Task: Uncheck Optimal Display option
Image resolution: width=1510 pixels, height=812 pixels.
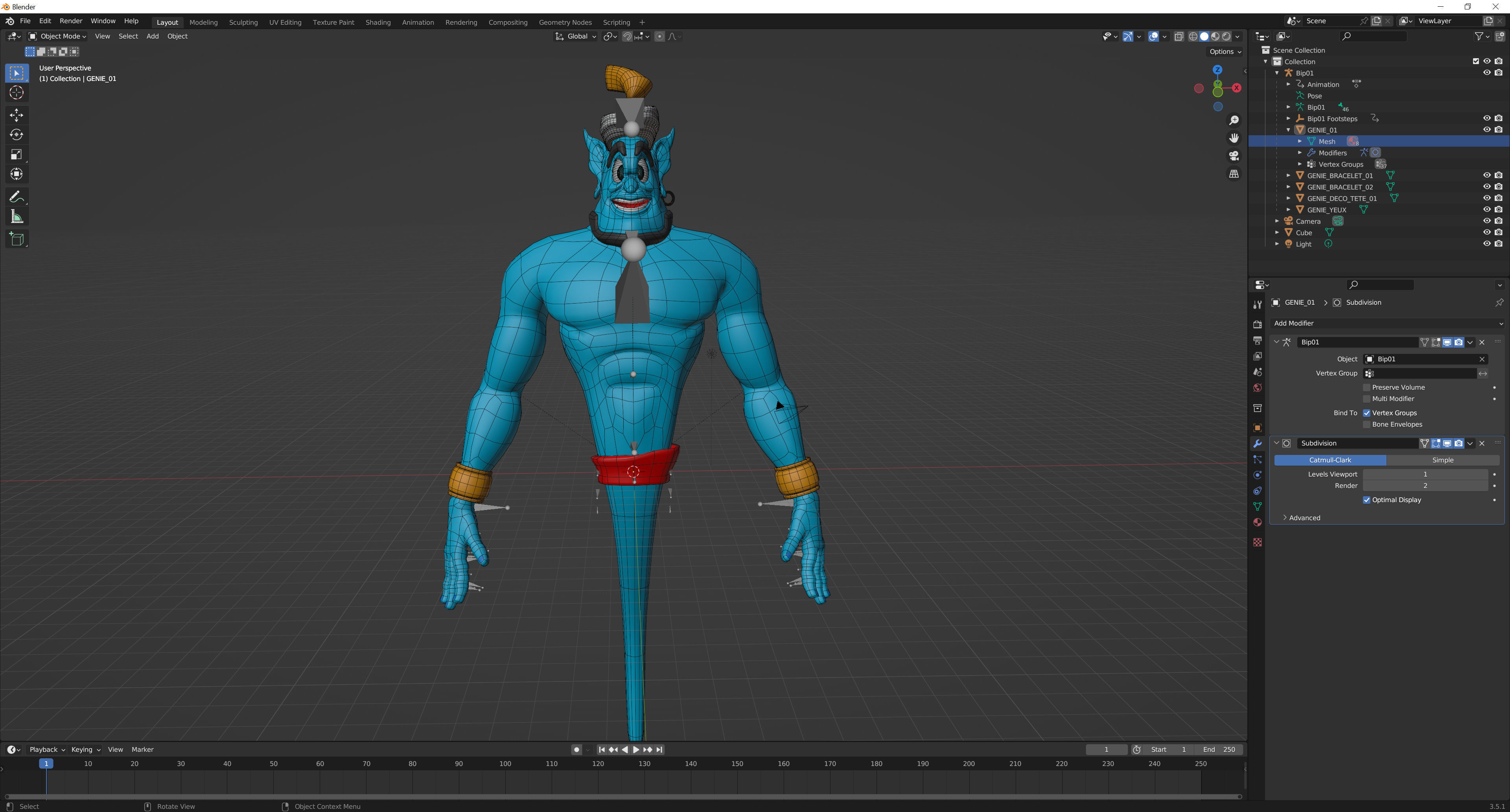Action: [x=1366, y=500]
